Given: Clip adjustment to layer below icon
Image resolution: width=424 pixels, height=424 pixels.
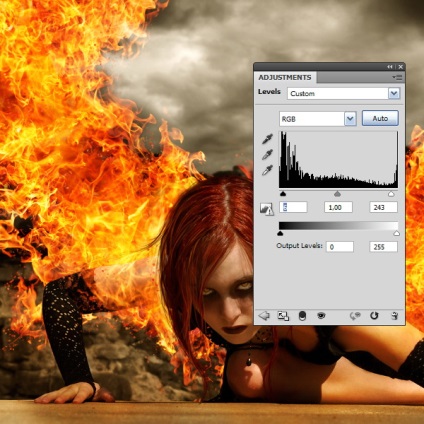Looking at the screenshot, I should pos(302,316).
